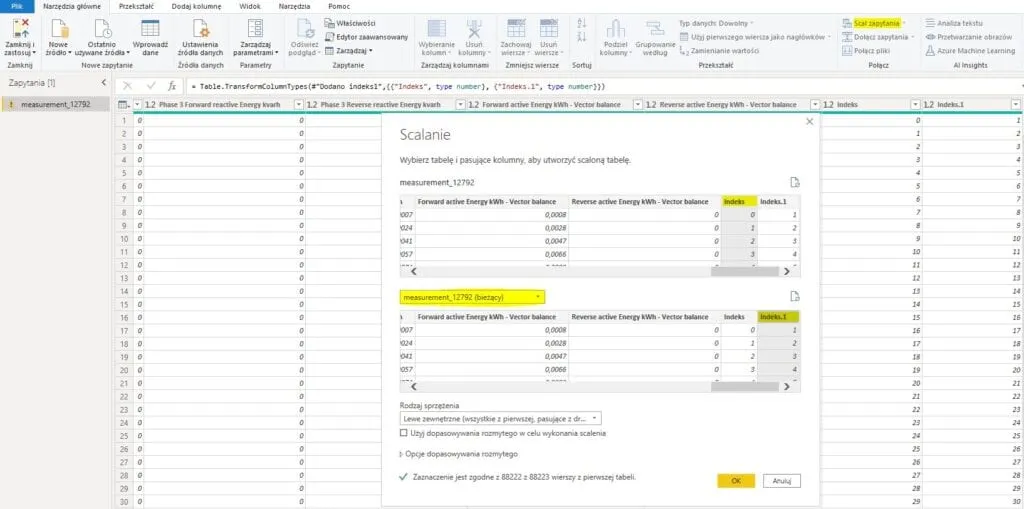This screenshot has width=1024, height=509.
Task: Click right arrow of the second table's scrollbar
Action: 786,386
